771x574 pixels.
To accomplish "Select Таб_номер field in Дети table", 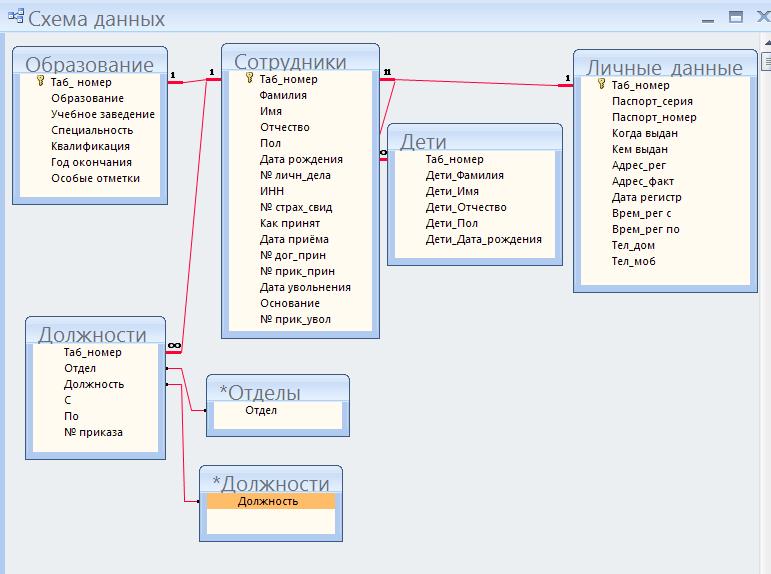I will click(474, 159).
